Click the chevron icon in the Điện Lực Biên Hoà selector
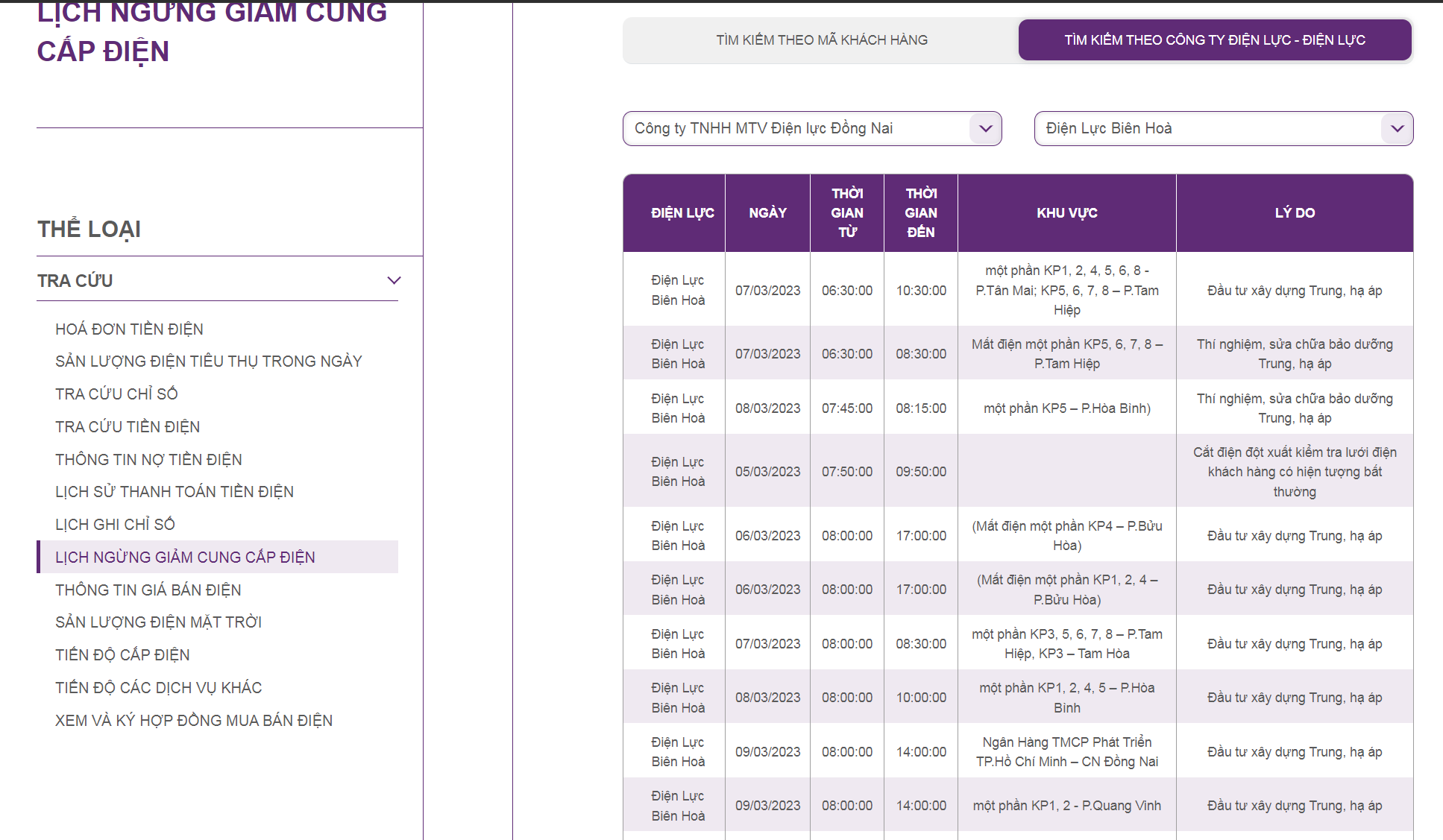The image size is (1443, 840). (1397, 128)
